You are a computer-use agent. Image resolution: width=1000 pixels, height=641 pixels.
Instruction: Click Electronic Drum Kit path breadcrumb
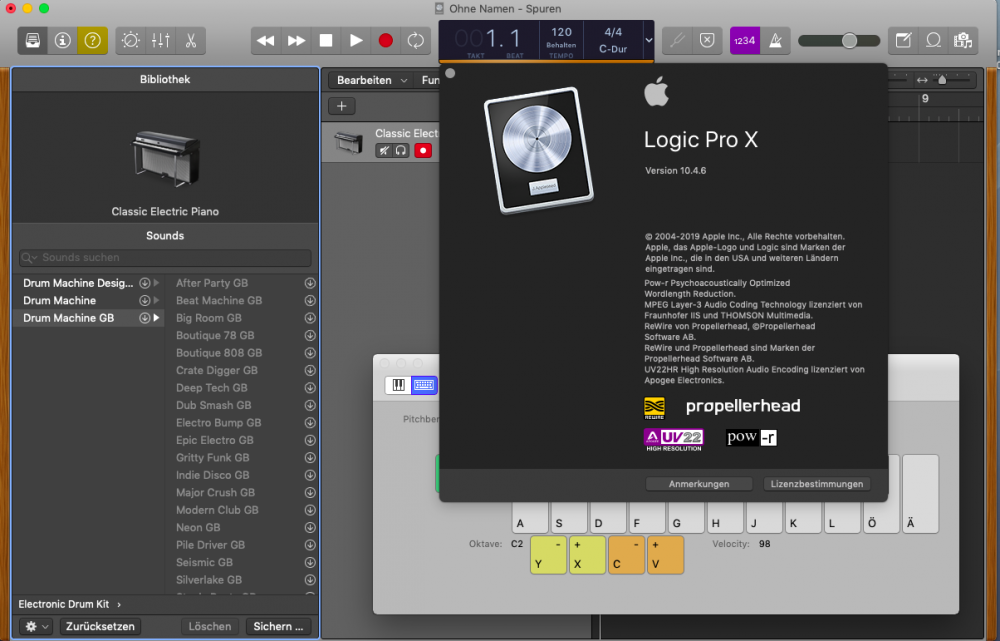64,604
